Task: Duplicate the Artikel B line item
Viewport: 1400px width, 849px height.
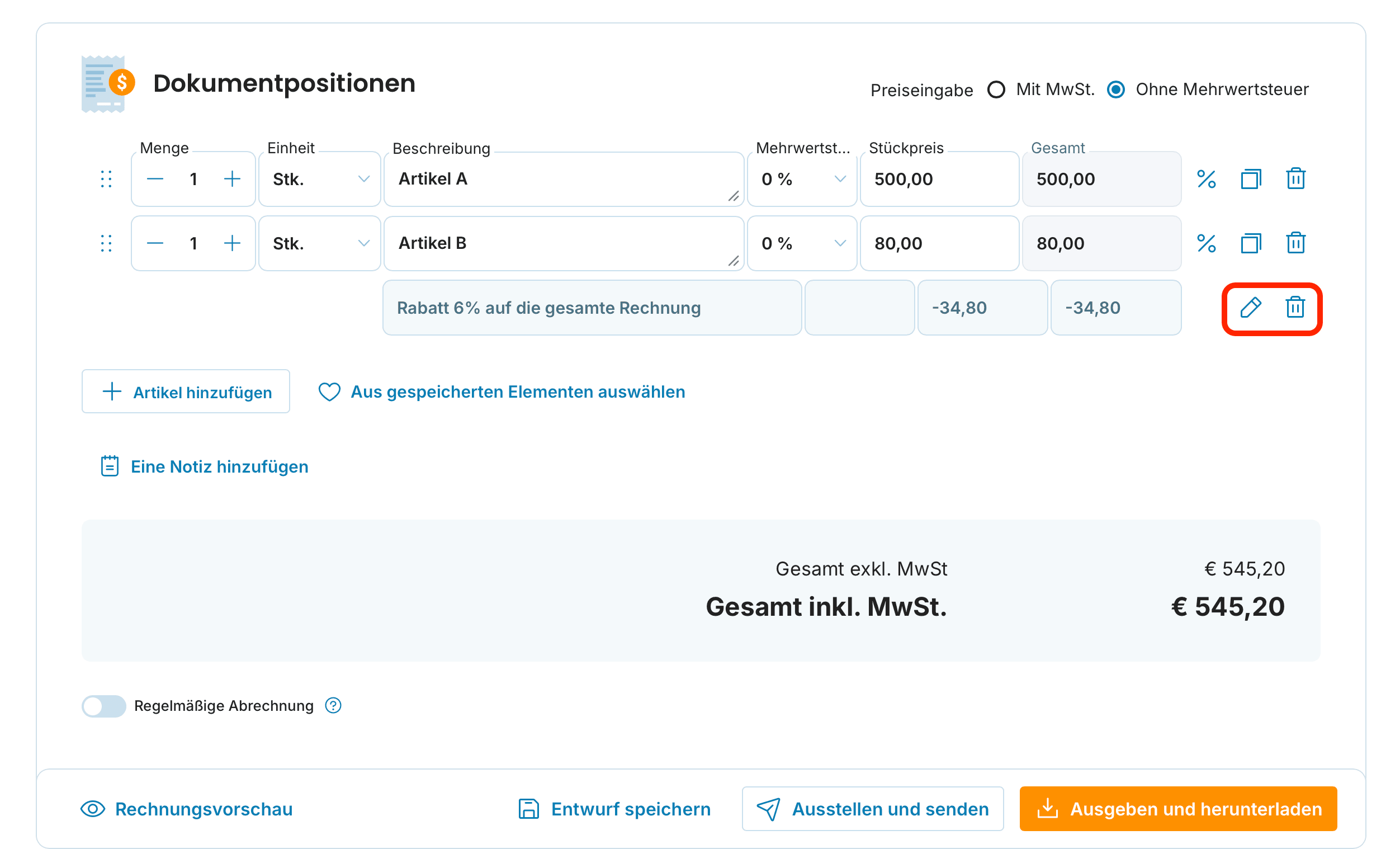Action: click(x=1251, y=243)
